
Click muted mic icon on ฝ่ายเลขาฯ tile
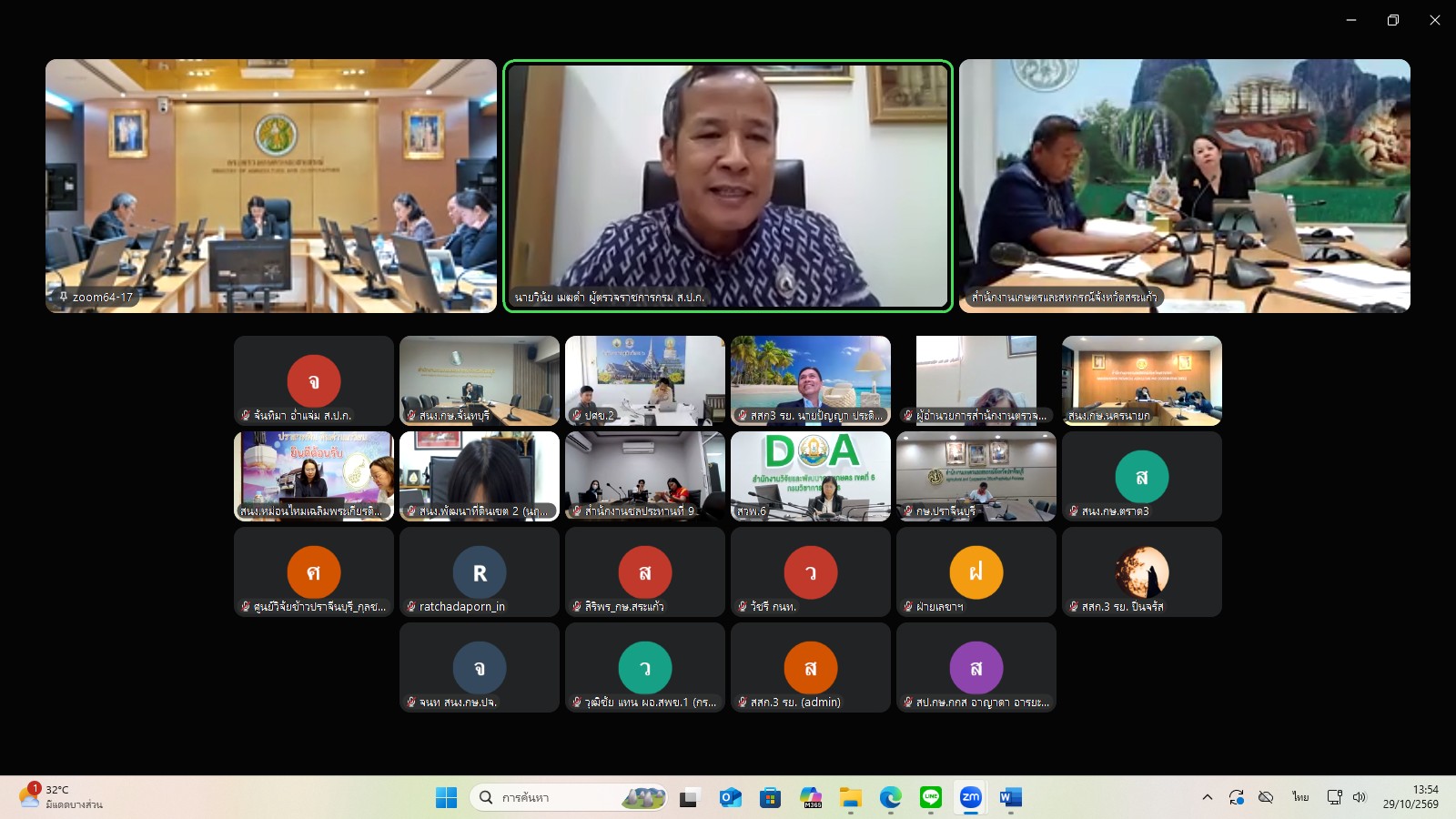pos(908,606)
